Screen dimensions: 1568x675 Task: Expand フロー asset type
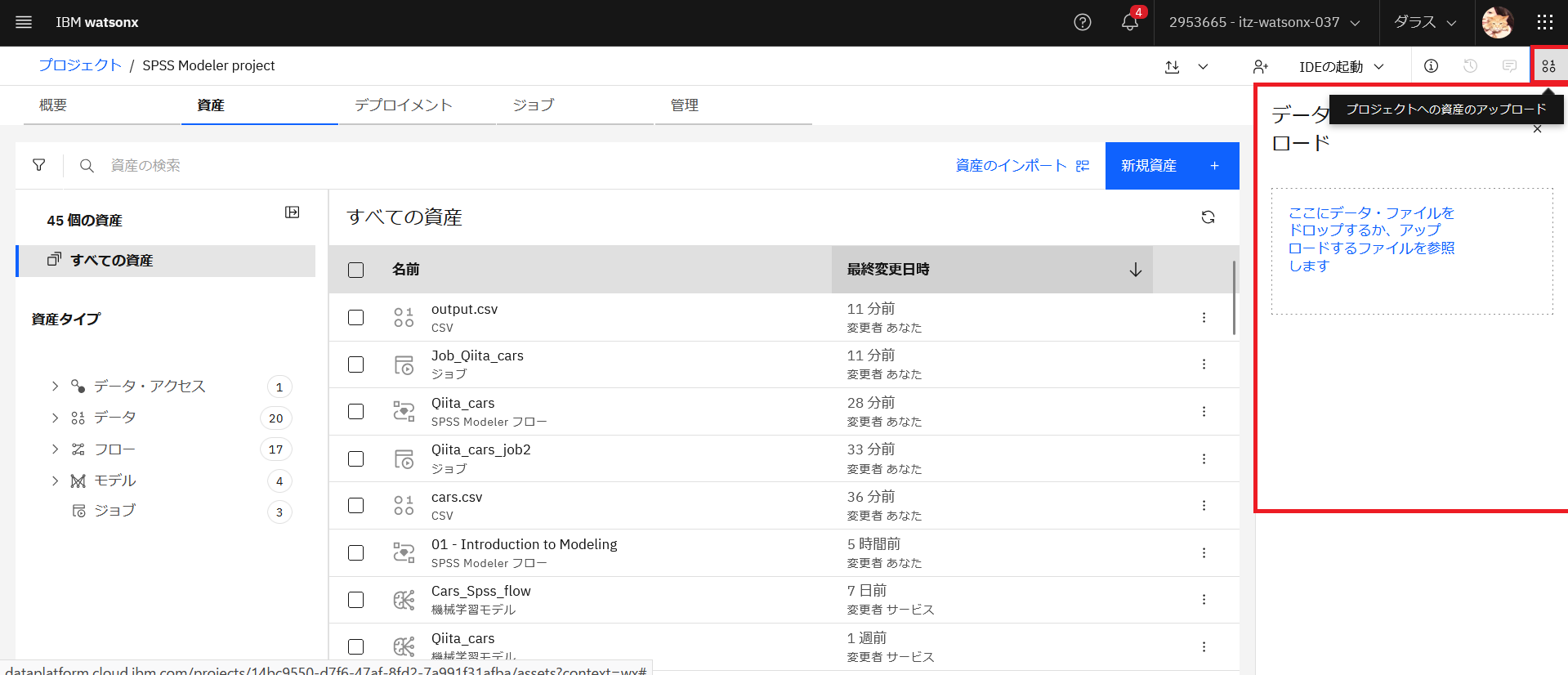(x=55, y=449)
